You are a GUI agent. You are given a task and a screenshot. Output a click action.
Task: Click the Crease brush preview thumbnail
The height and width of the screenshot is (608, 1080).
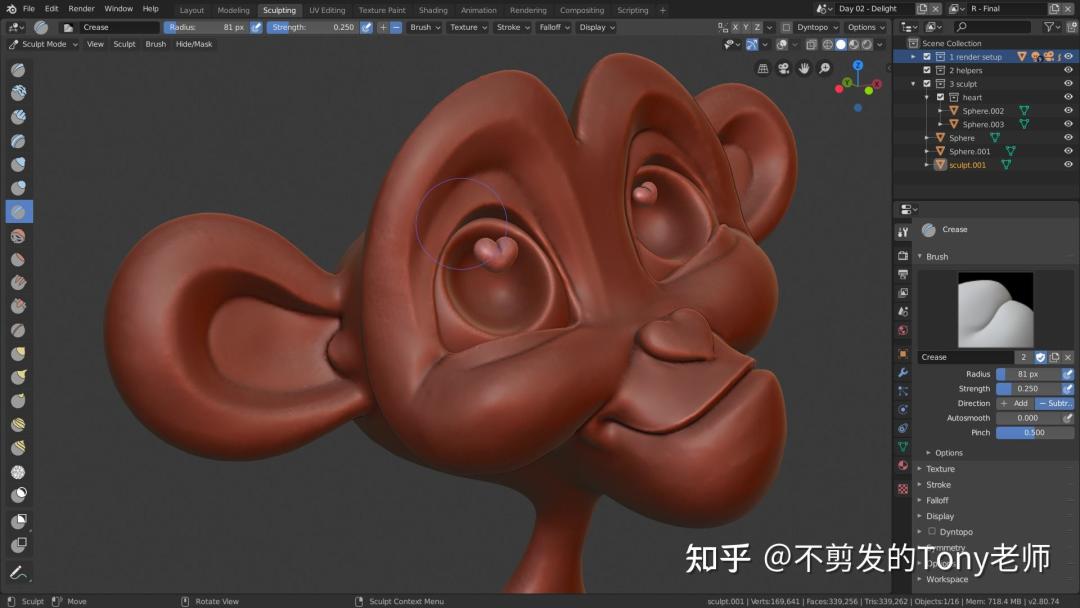(x=995, y=309)
